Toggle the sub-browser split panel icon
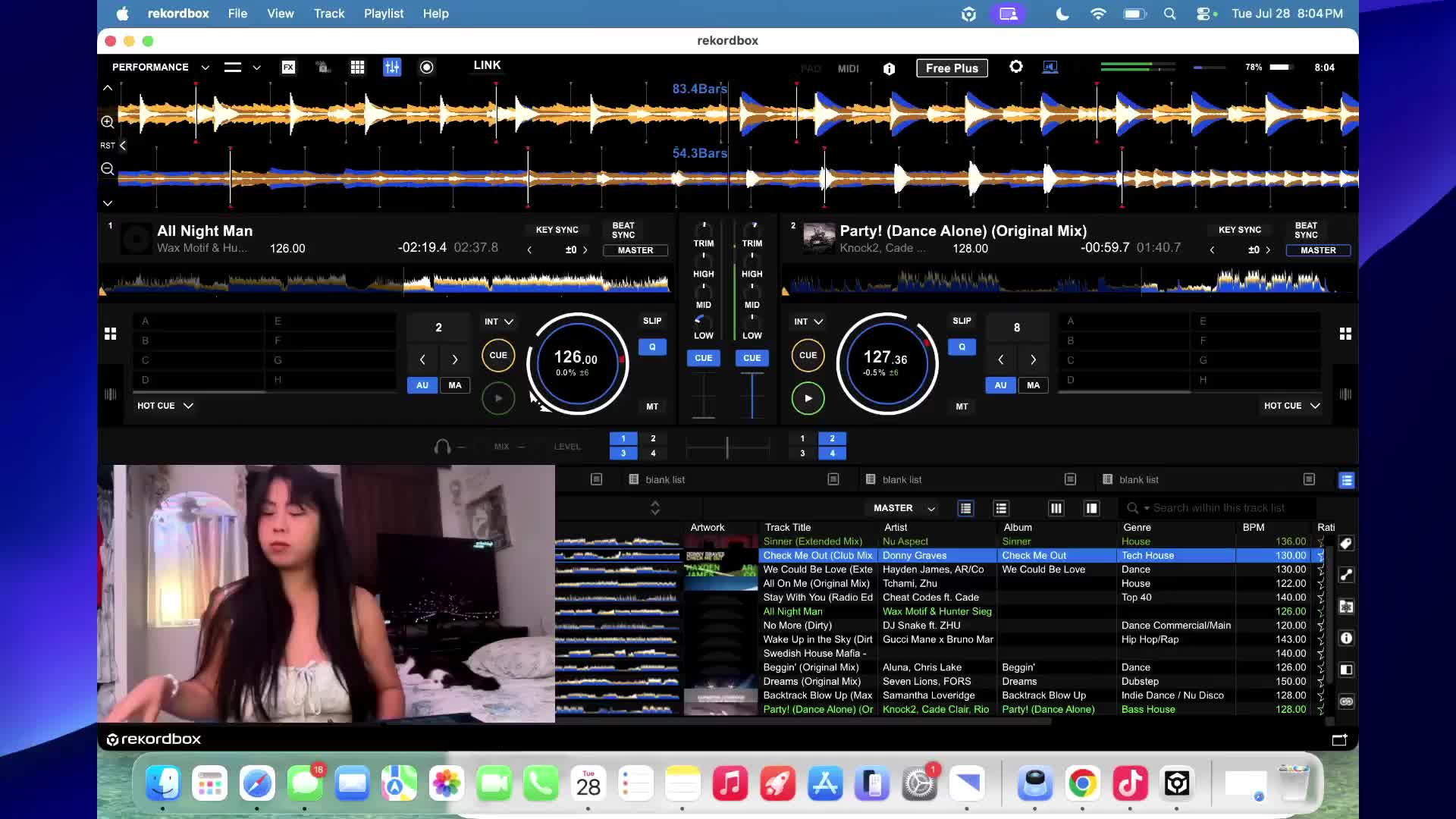 pyautogui.click(x=1346, y=670)
